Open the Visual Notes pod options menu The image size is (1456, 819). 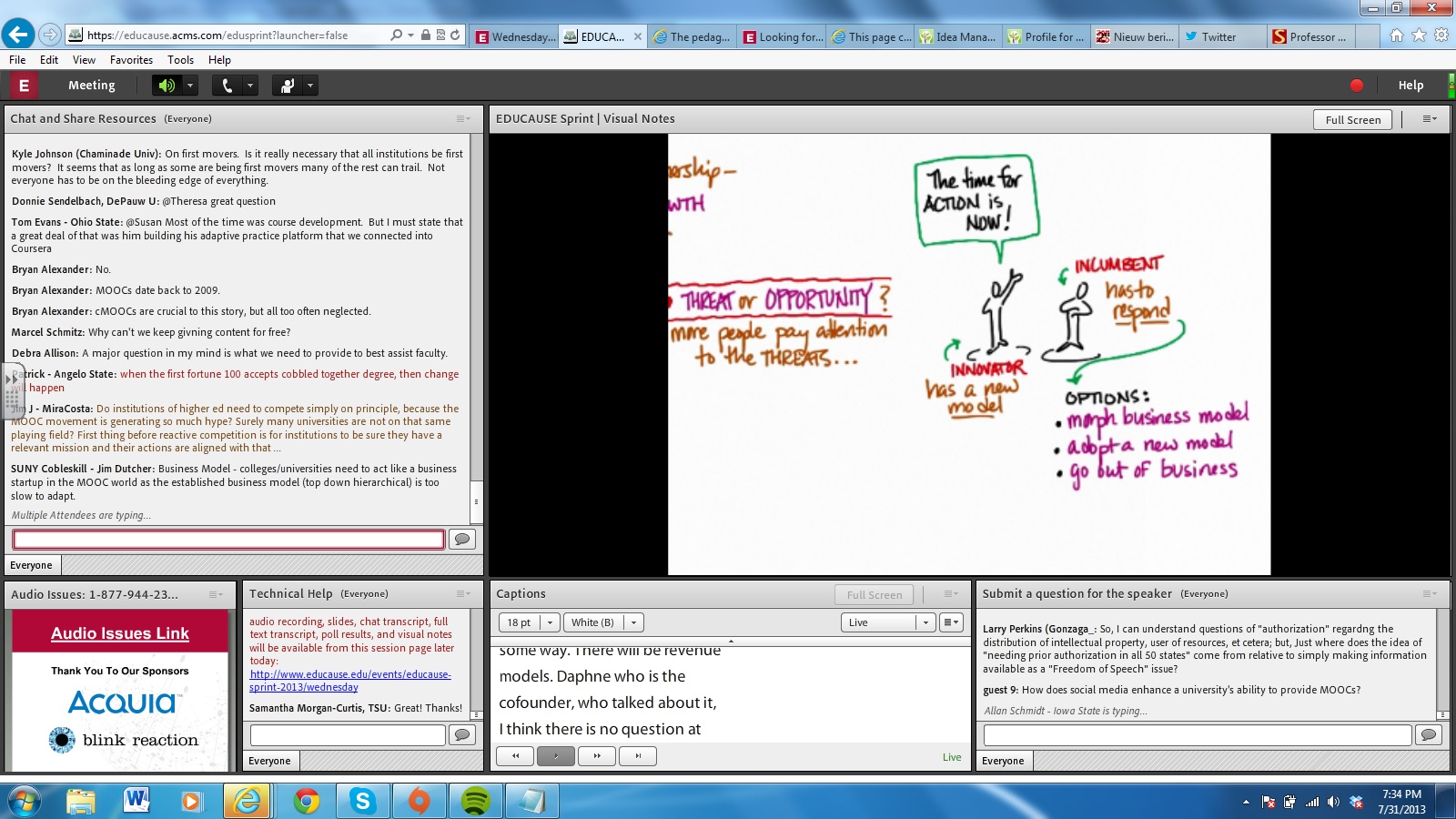[1429, 119]
